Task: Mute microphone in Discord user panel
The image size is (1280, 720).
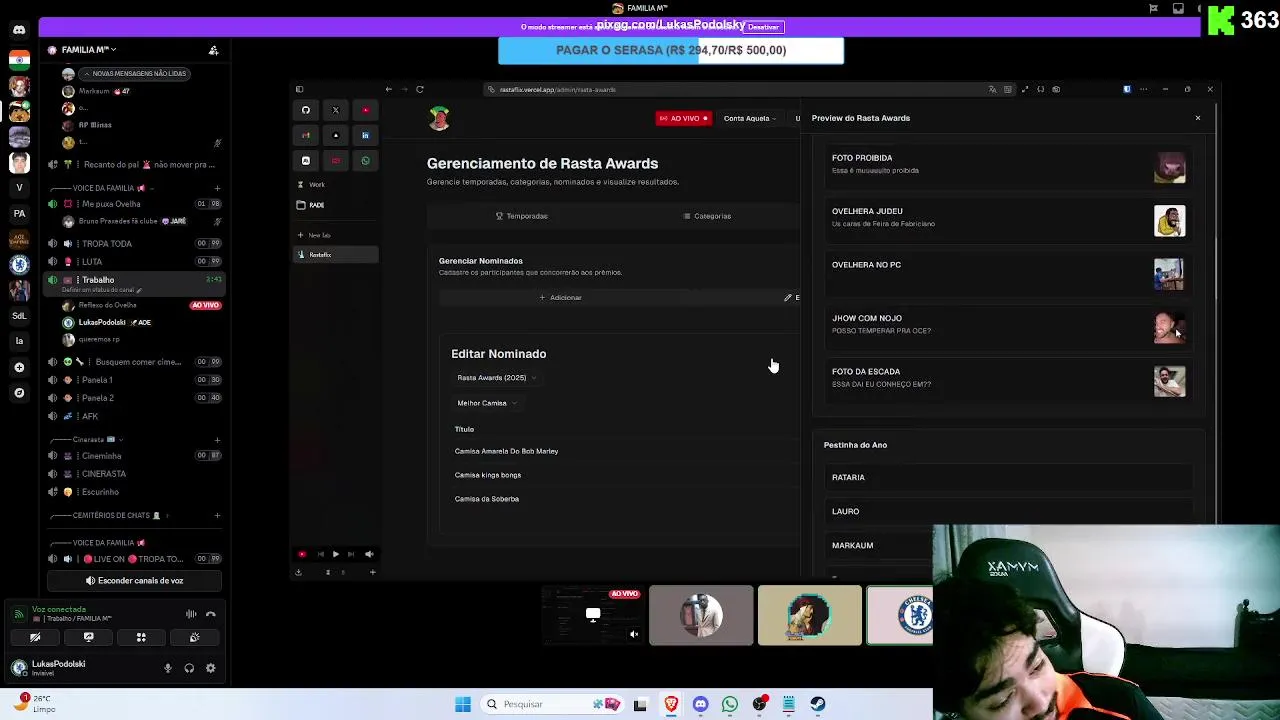Action: tap(168, 668)
